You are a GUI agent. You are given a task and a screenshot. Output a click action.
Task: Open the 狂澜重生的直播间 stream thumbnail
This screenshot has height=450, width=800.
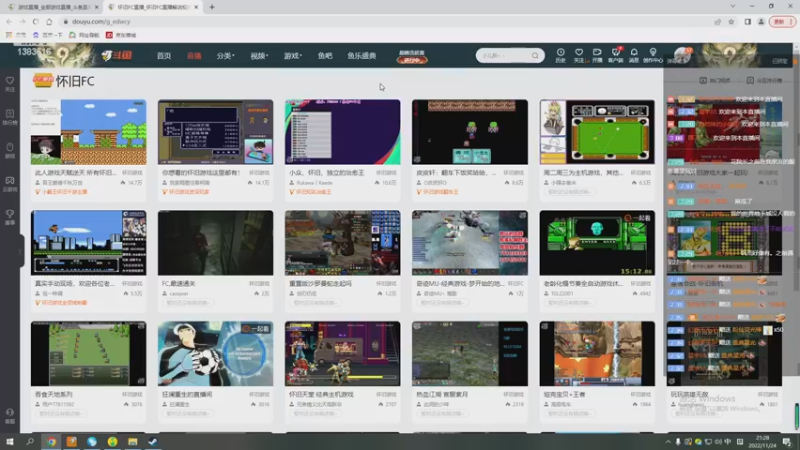(x=215, y=354)
